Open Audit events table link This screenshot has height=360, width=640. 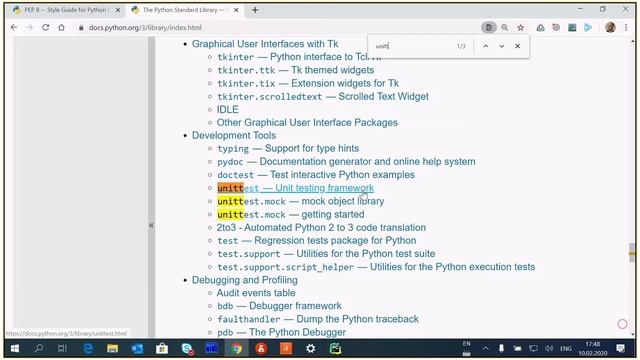(256, 293)
